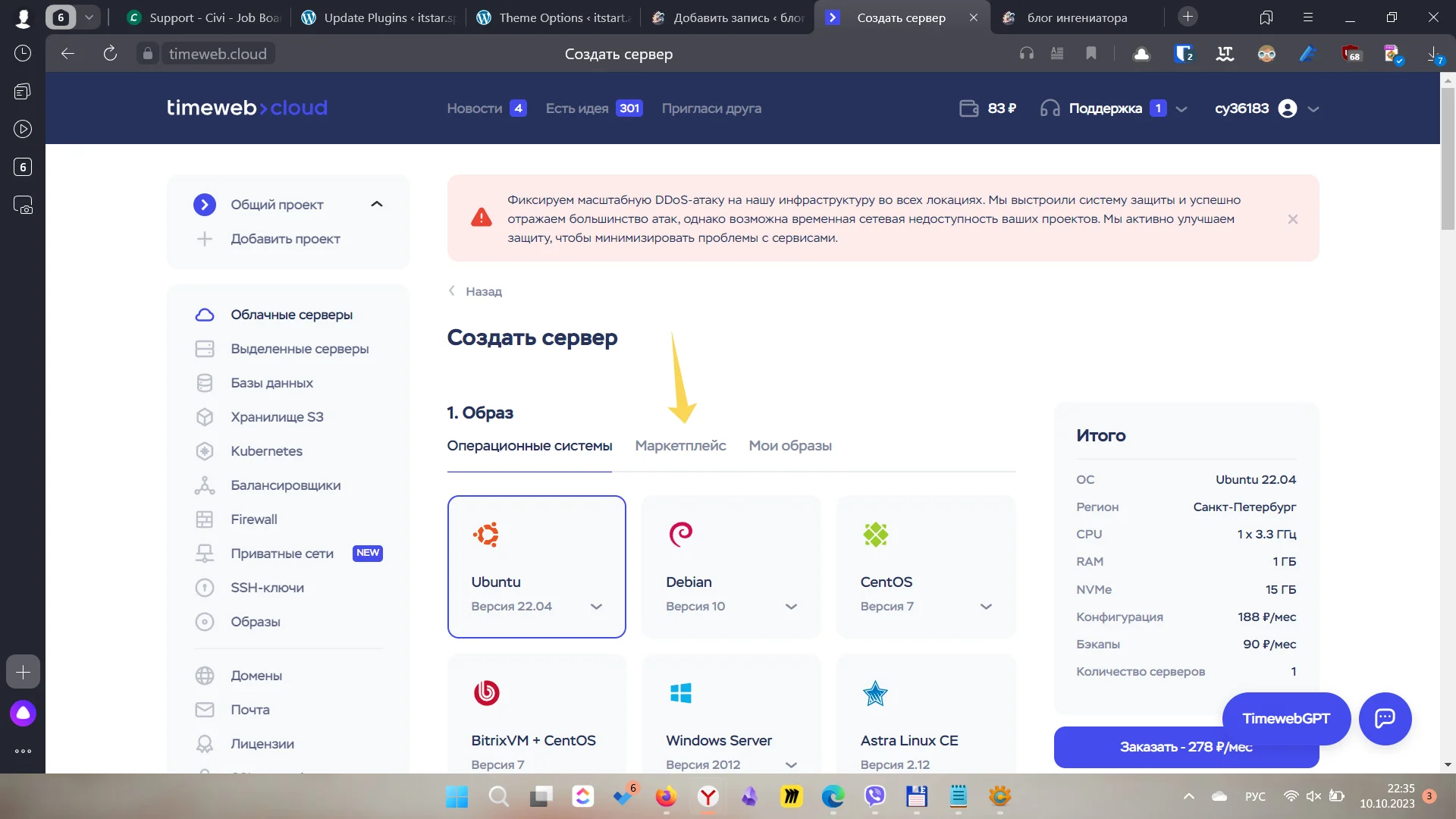The image size is (1456, 819).
Task: Switch to блог ингениатора browser tab
Action: pos(1077,17)
